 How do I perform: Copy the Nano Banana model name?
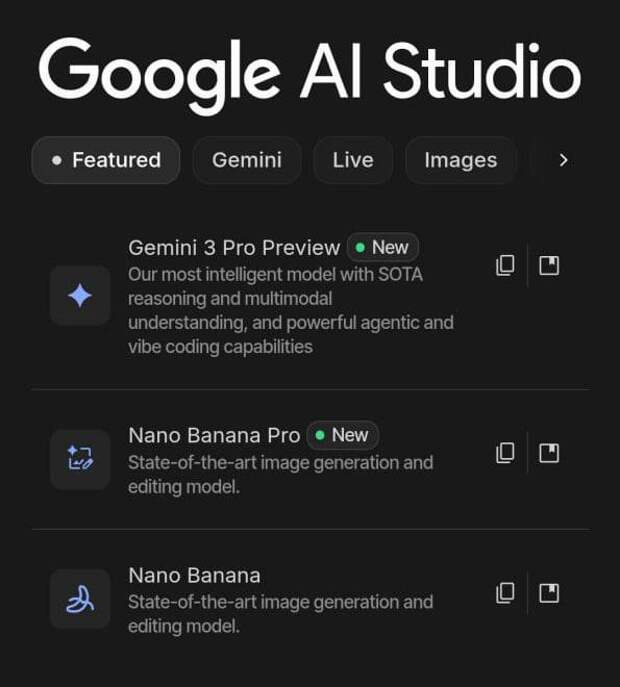click(x=505, y=593)
